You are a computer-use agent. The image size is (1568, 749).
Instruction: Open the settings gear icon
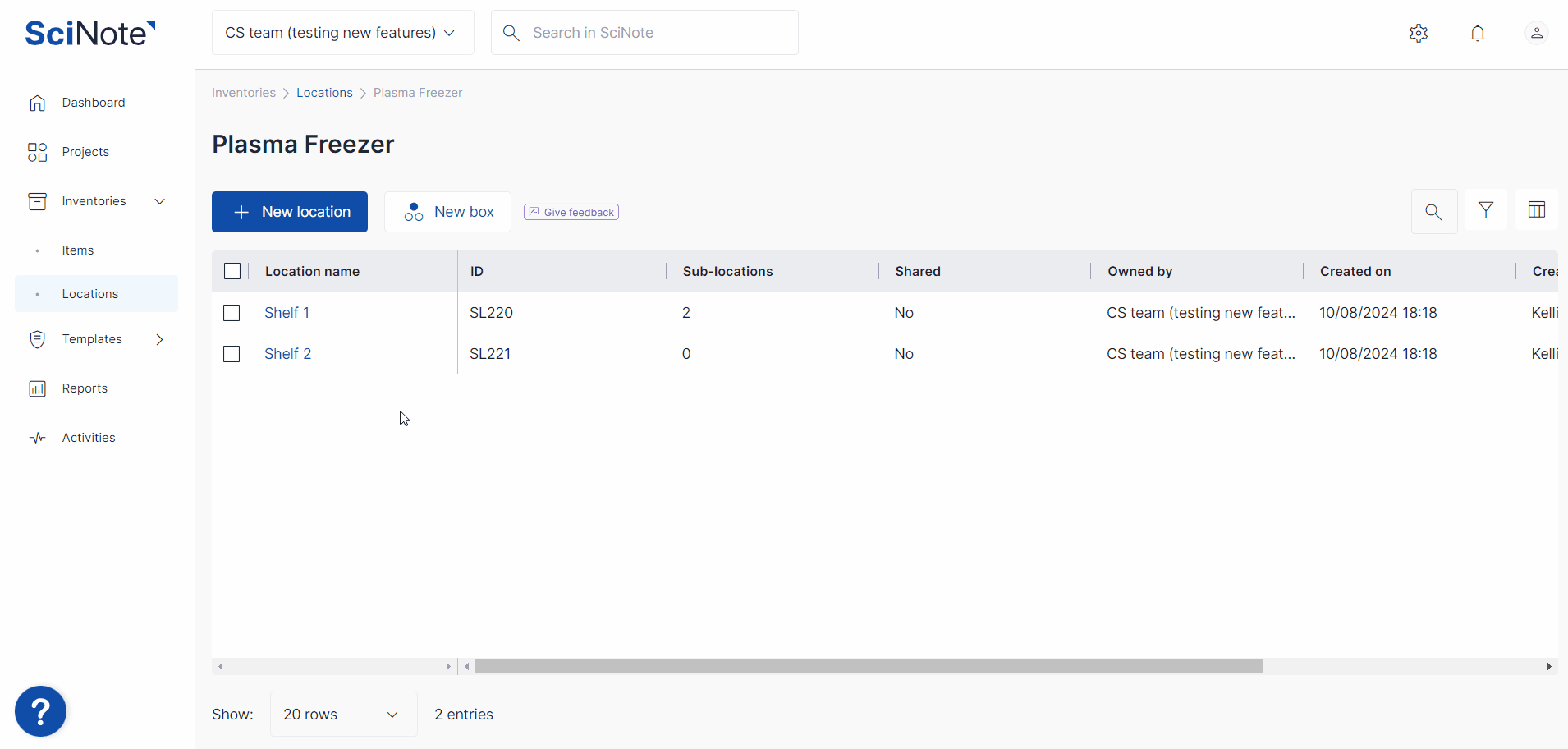(1419, 33)
